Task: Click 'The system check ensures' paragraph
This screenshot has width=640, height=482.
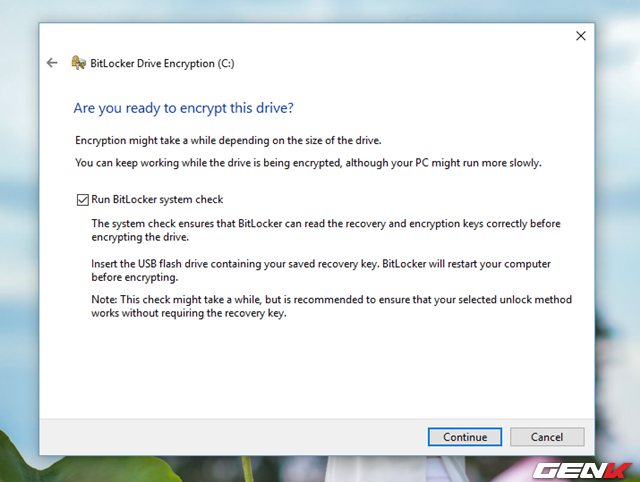Action: click(326, 230)
